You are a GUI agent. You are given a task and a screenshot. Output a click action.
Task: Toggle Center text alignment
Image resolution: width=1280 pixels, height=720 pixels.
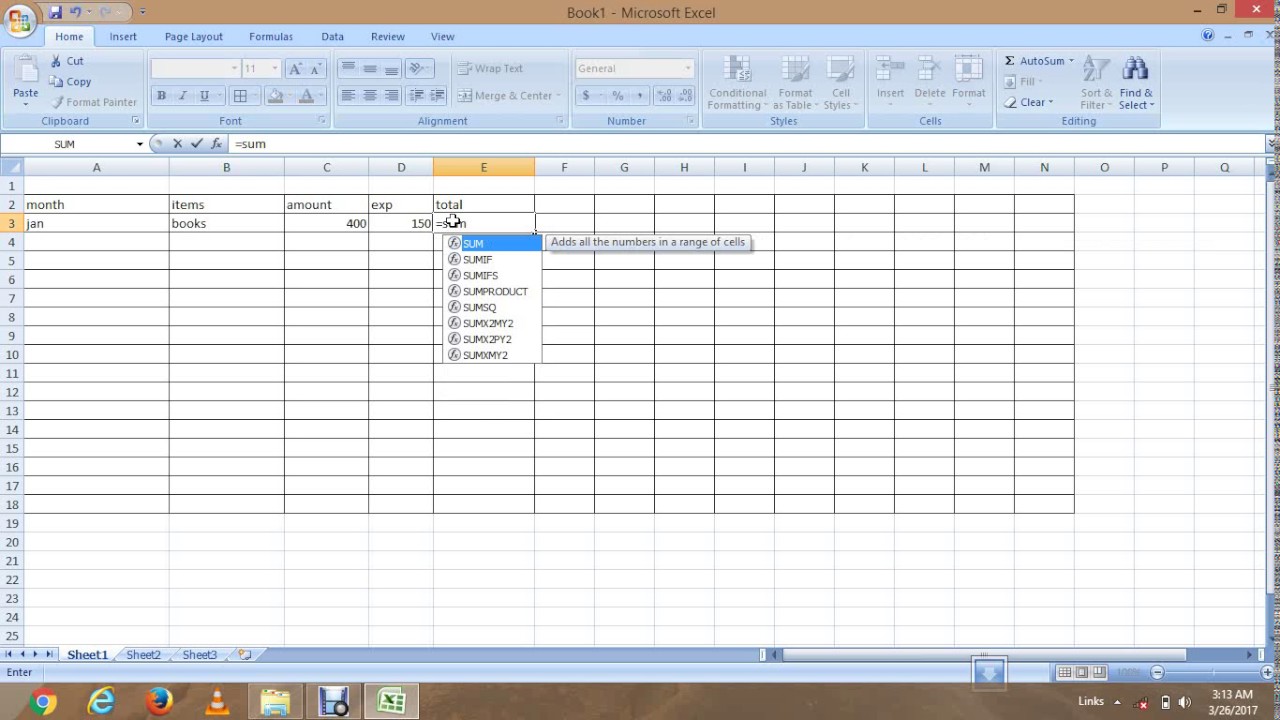tap(369, 95)
